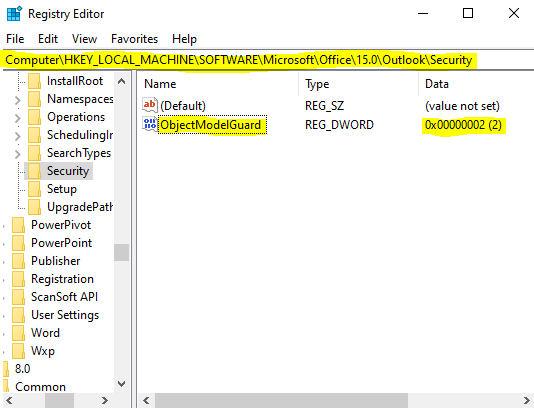Click tree pane scroll right arrow

click(105, 400)
